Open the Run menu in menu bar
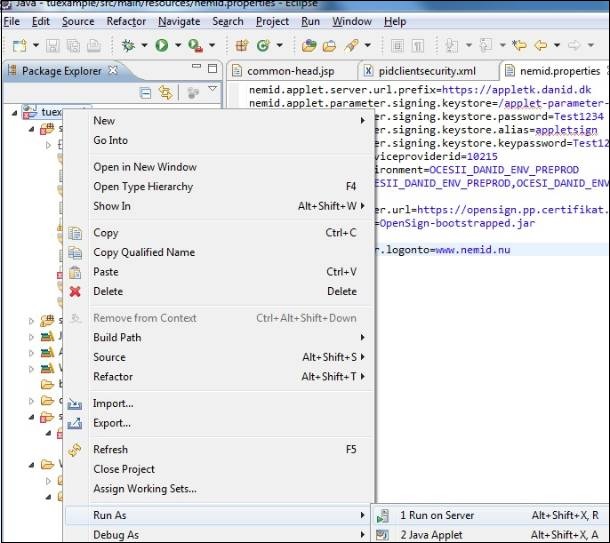610x543 pixels. coord(310,21)
